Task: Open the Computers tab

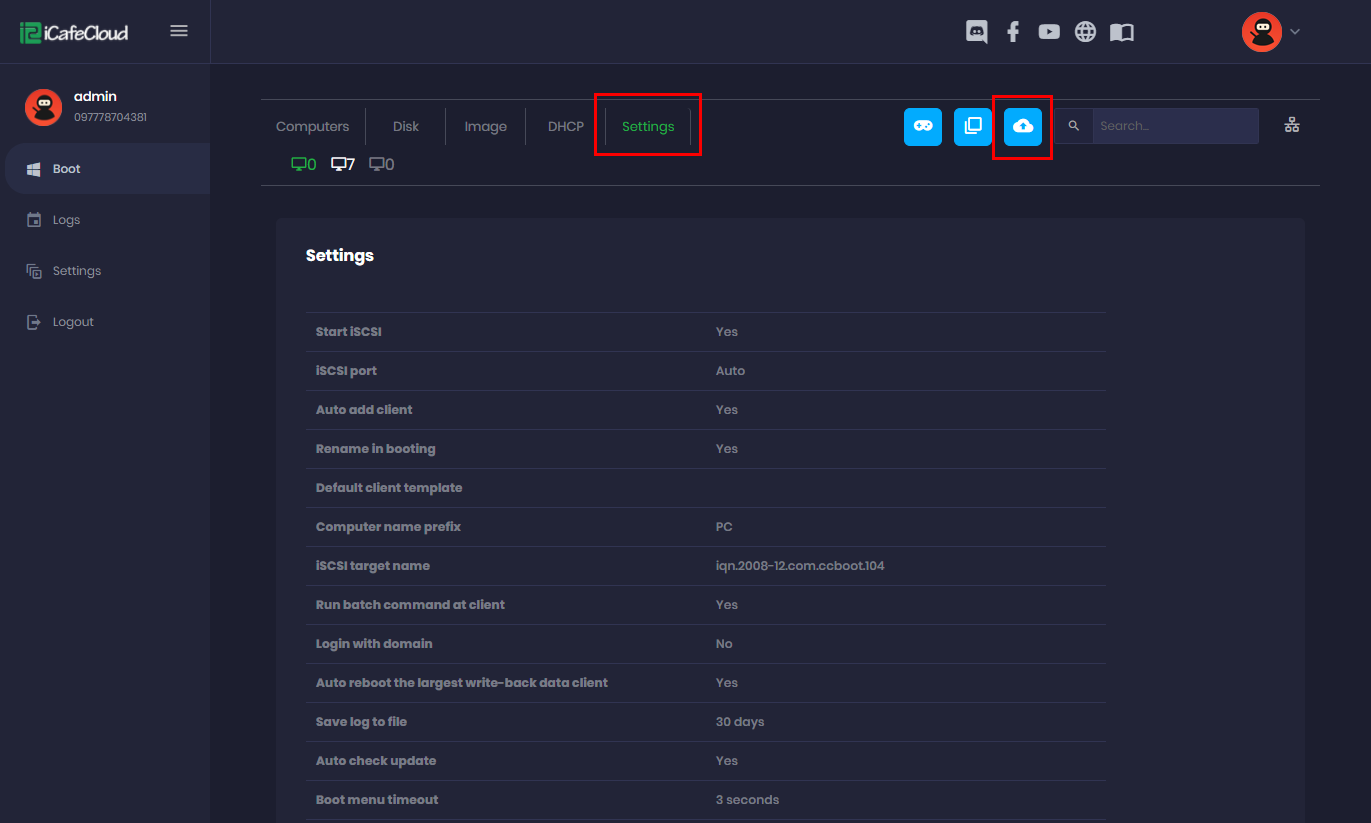Action: (312, 126)
